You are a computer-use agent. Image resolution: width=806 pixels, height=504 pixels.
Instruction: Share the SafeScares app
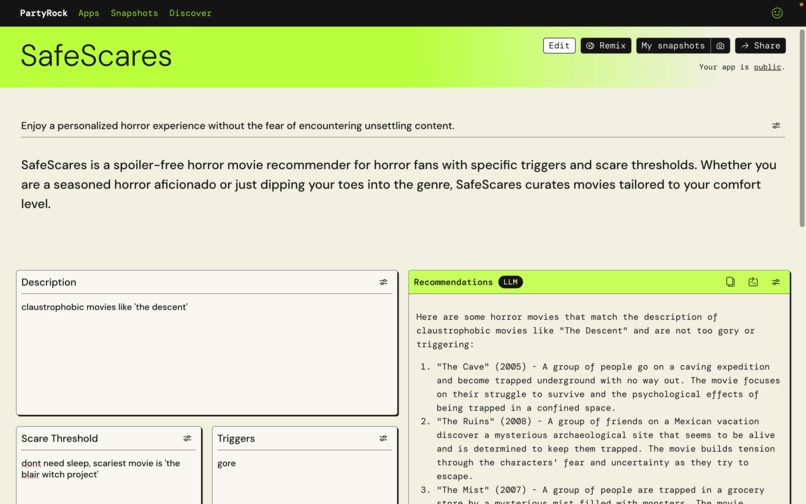point(760,46)
